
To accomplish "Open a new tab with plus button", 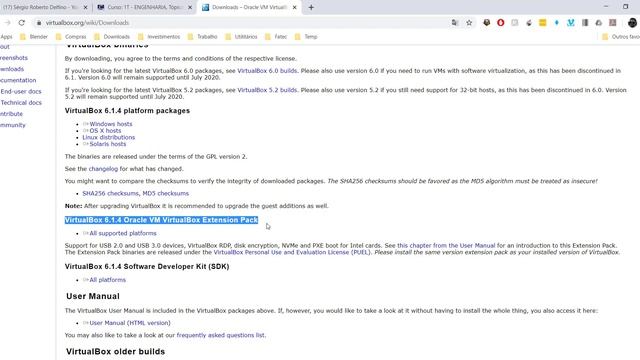I will pyautogui.click(x=311, y=7).
